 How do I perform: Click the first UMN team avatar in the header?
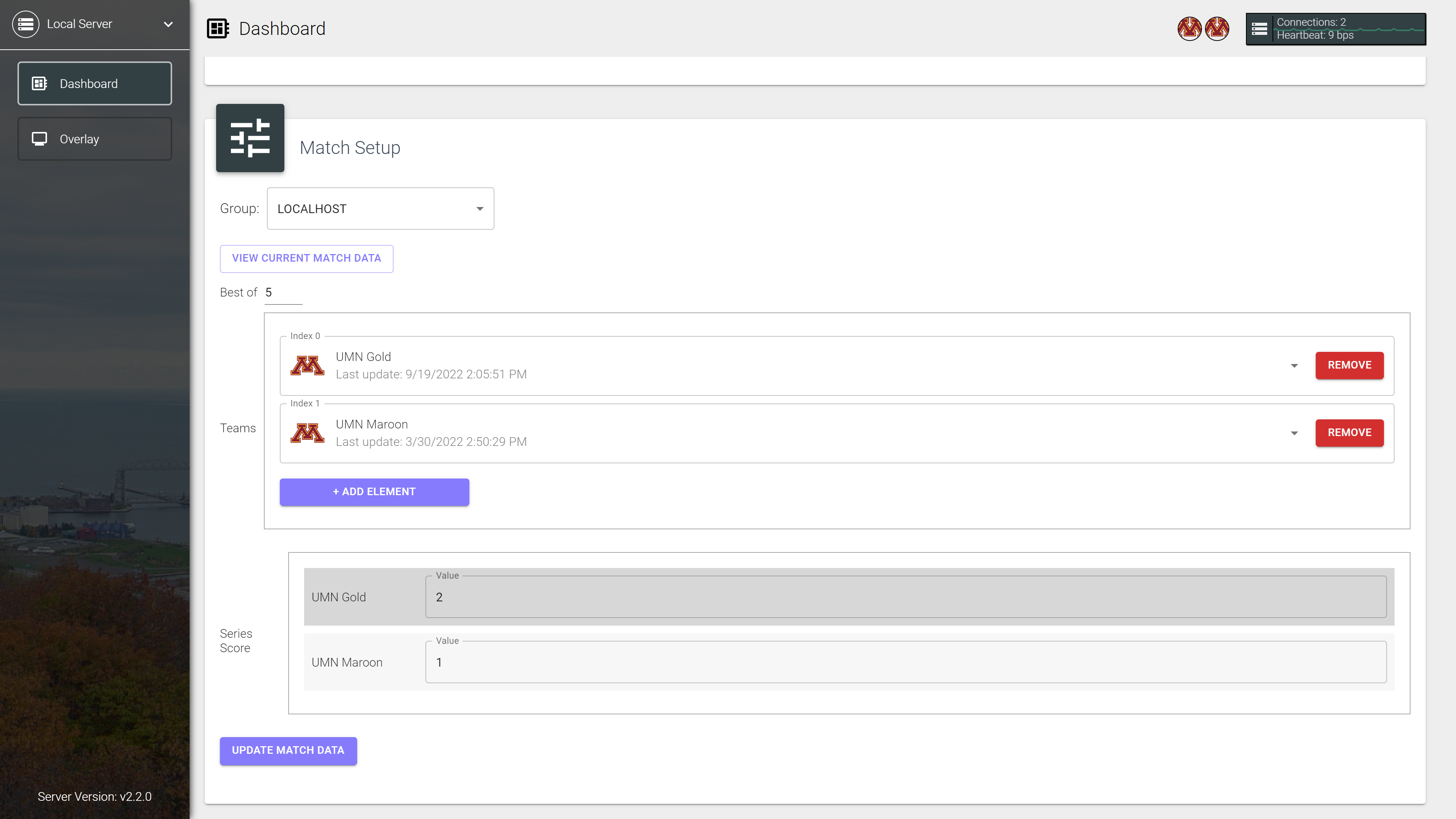tap(1189, 29)
